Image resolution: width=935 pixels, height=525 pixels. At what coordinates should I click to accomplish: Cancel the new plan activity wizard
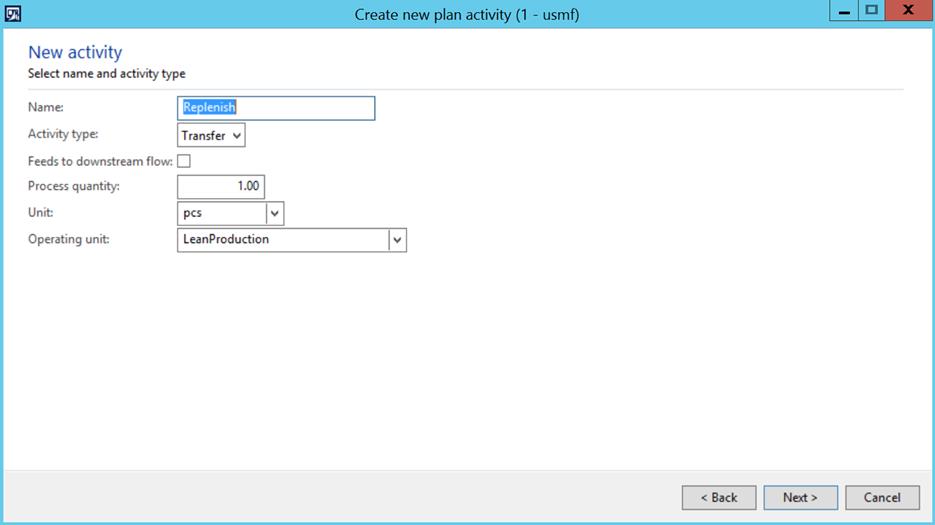882,498
